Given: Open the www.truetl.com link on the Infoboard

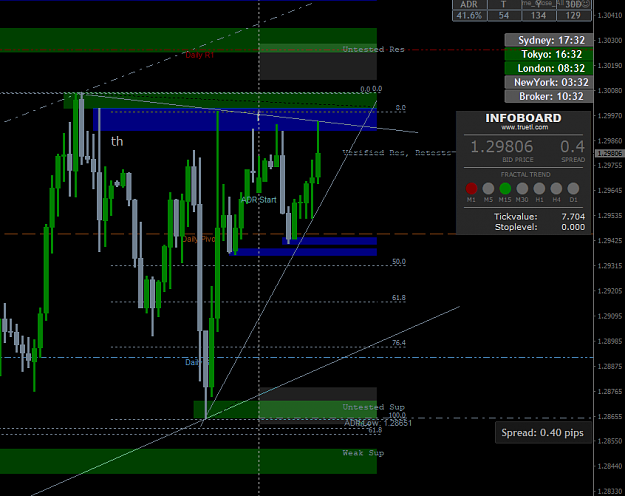Looking at the screenshot, I should [524, 128].
